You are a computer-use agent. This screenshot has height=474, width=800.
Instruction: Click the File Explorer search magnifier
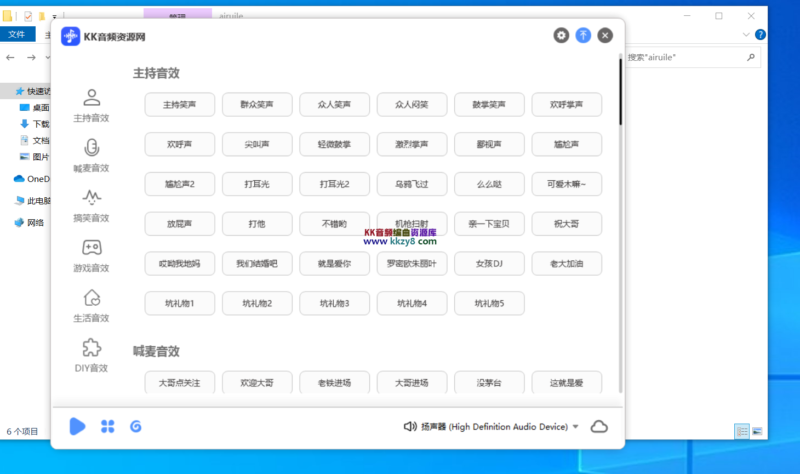click(x=751, y=57)
